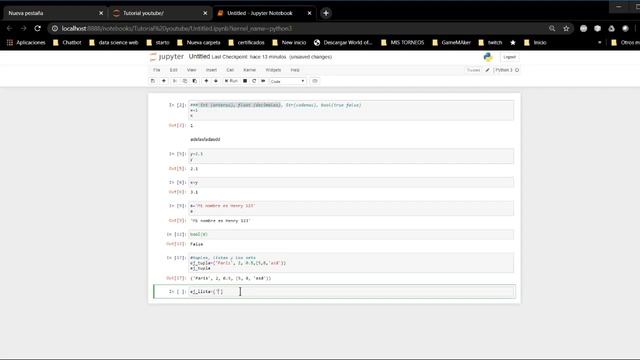The width and height of the screenshot is (640, 360).
Task: Interrupt the kernel with the stop icon
Action: pyautogui.click(x=245, y=81)
